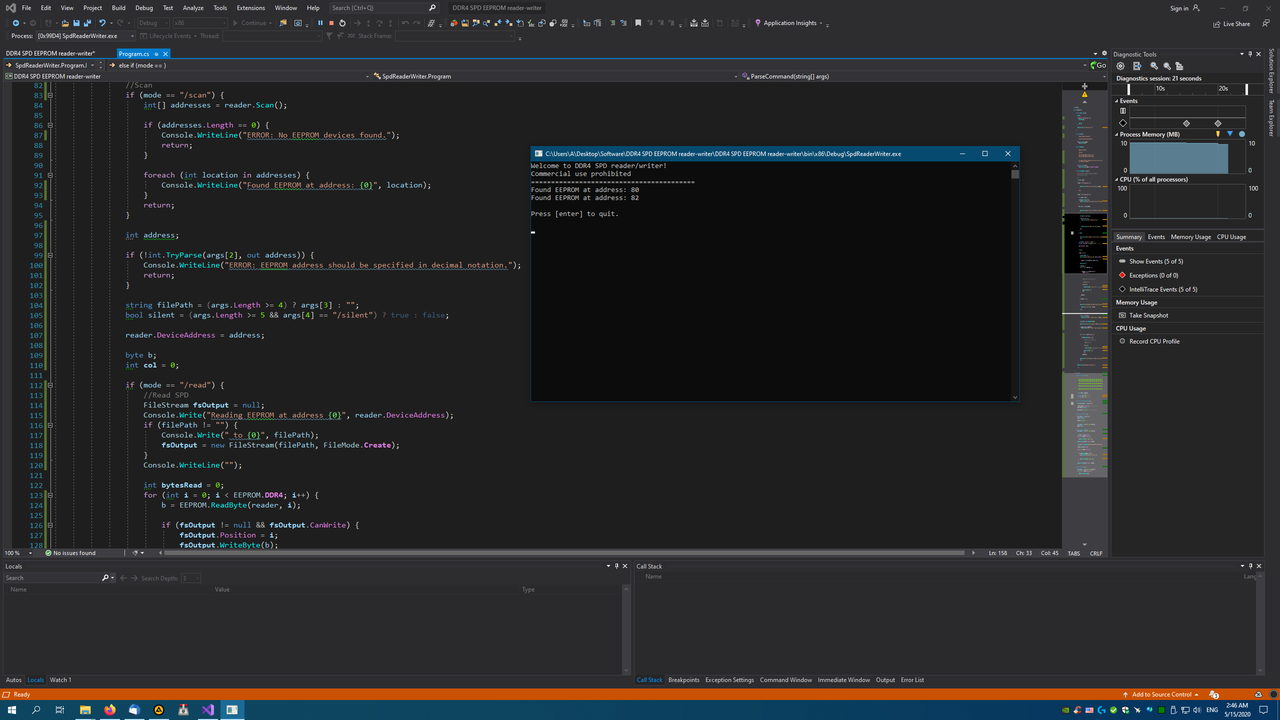Stop debugging with the red square

point(331,23)
